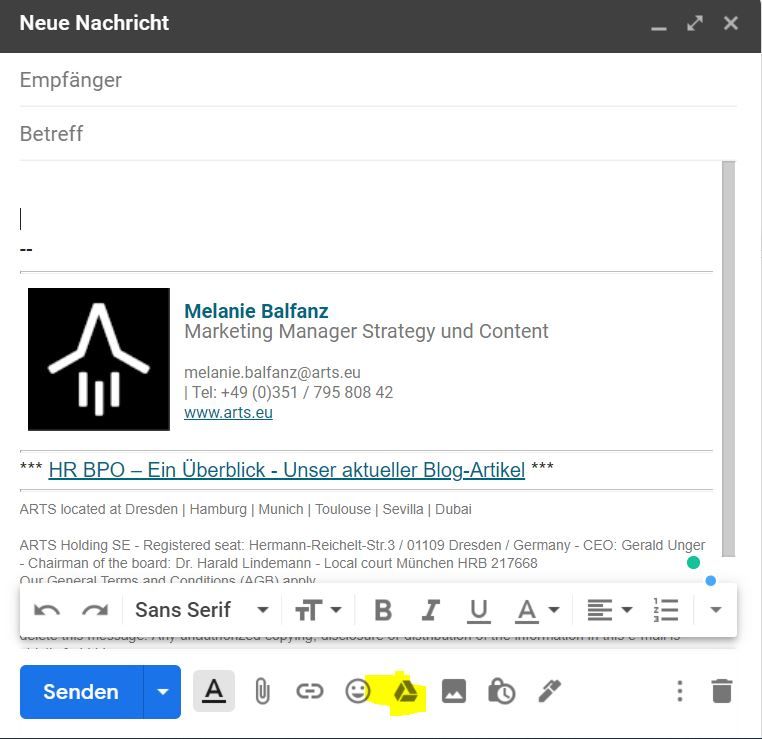Click the Betreff subject field
The height and width of the screenshot is (739, 762).
(x=378, y=134)
